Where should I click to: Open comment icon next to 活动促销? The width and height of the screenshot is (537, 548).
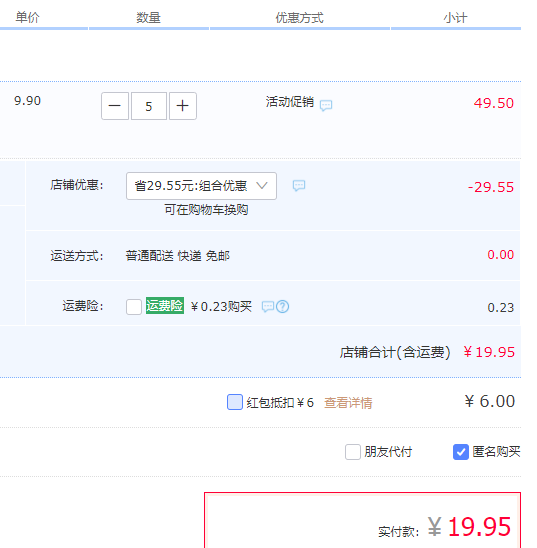(x=326, y=105)
